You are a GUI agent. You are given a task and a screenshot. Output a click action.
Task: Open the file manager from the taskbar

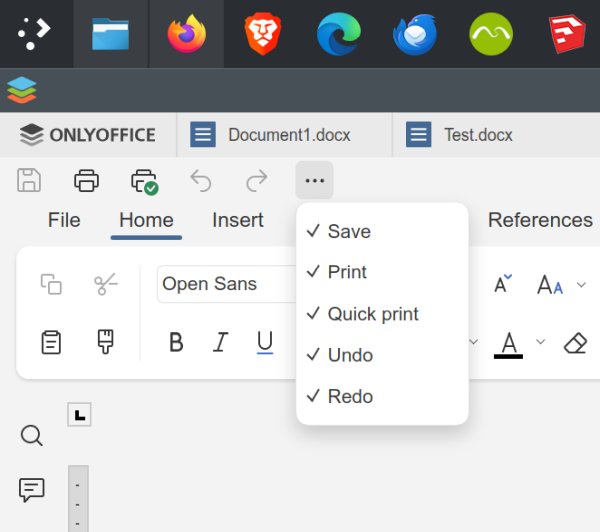coord(110,34)
